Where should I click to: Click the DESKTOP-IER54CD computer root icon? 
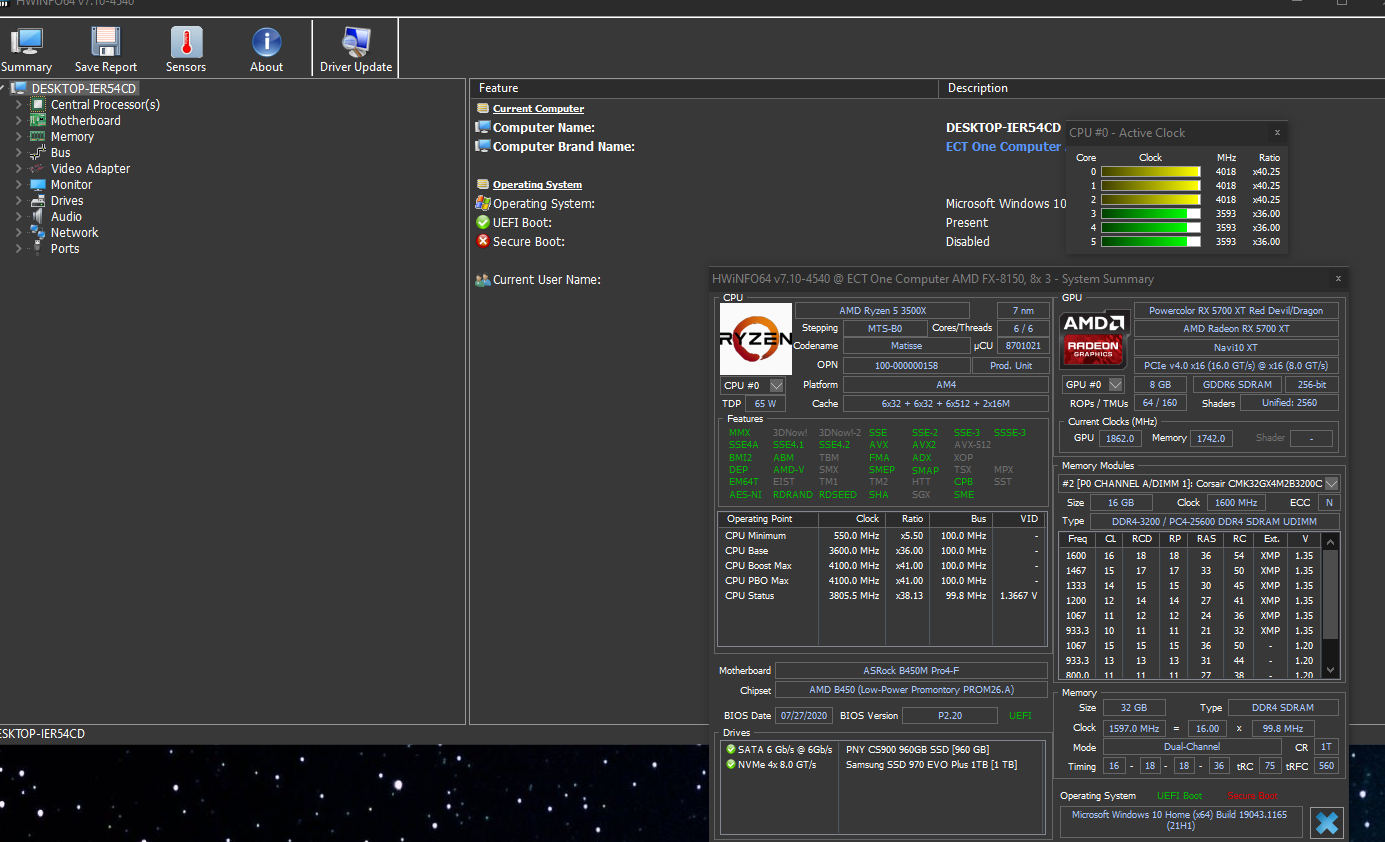pos(19,88)
